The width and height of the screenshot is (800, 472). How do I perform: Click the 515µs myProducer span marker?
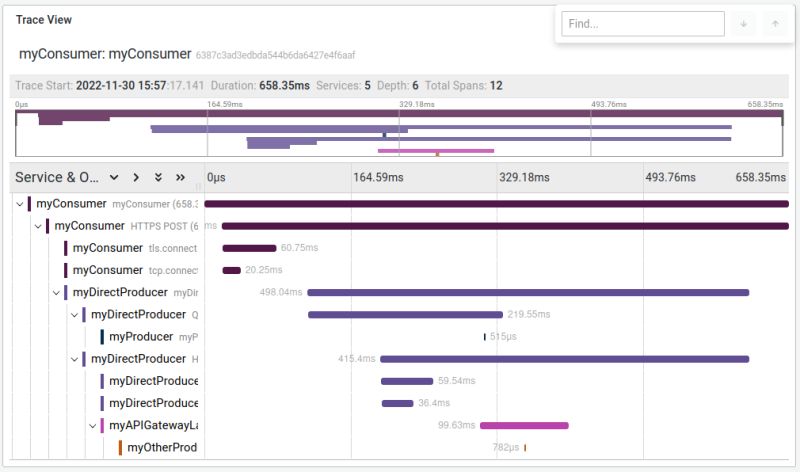click(484, 337)
